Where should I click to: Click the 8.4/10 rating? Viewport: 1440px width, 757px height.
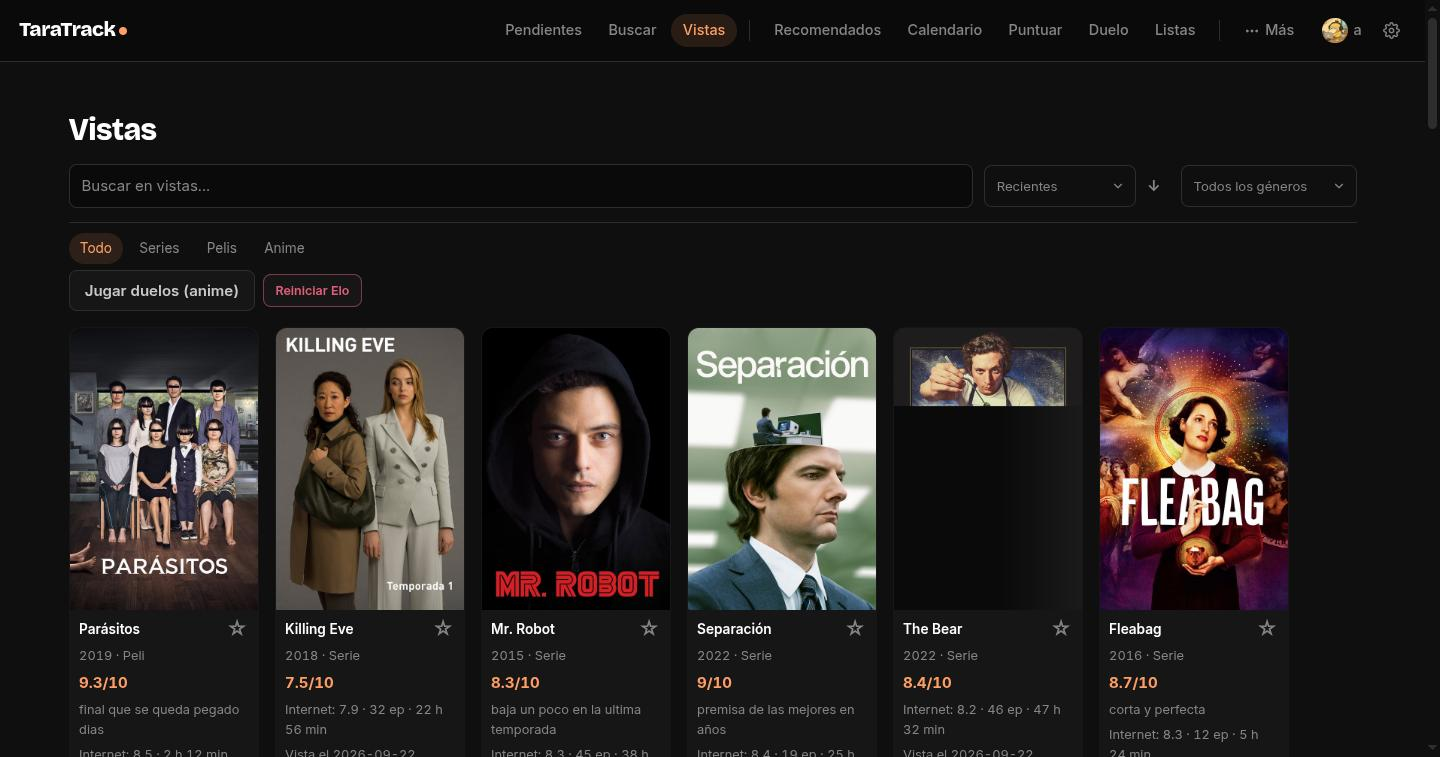click(x=927, y=683)
